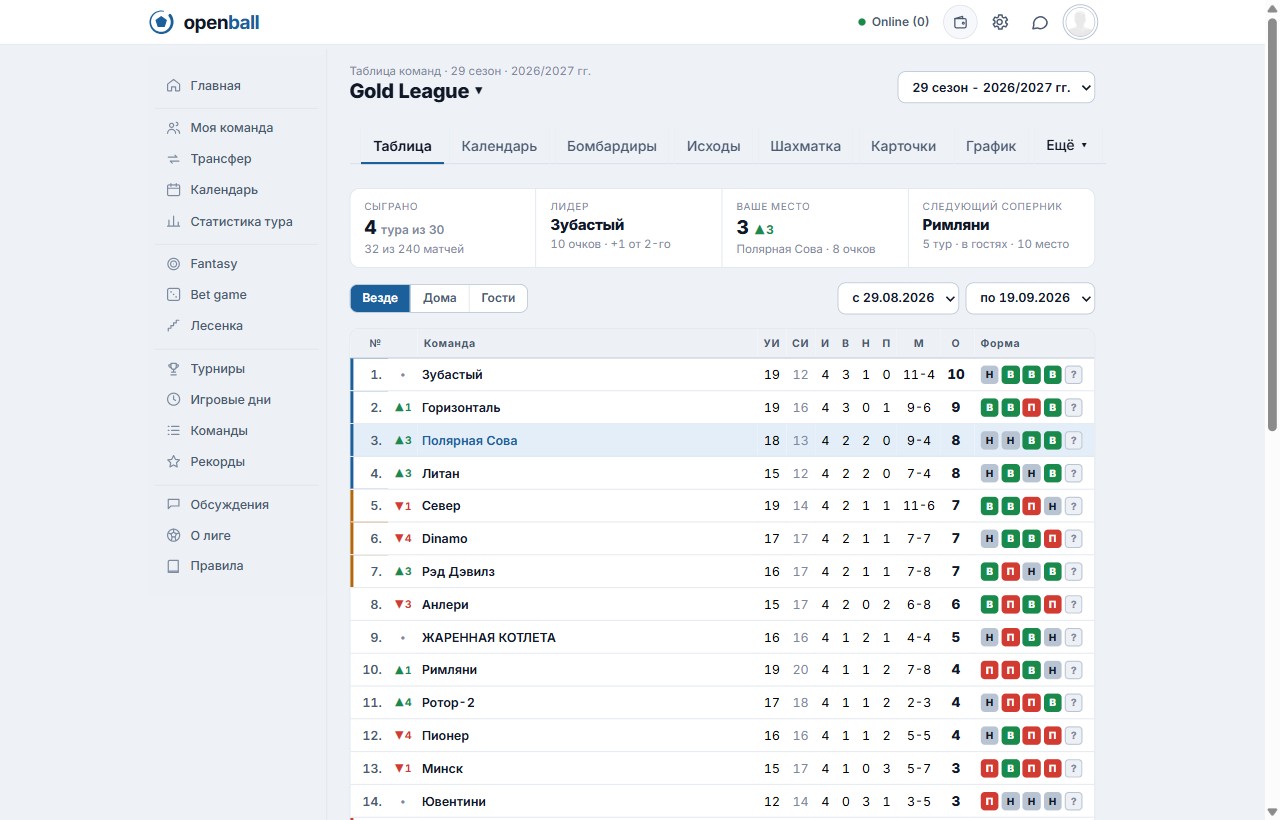Click speech bubble icon beside Обсуждения
The image size is (1280, 820).
pyautogui.click(x=173, y=505)
